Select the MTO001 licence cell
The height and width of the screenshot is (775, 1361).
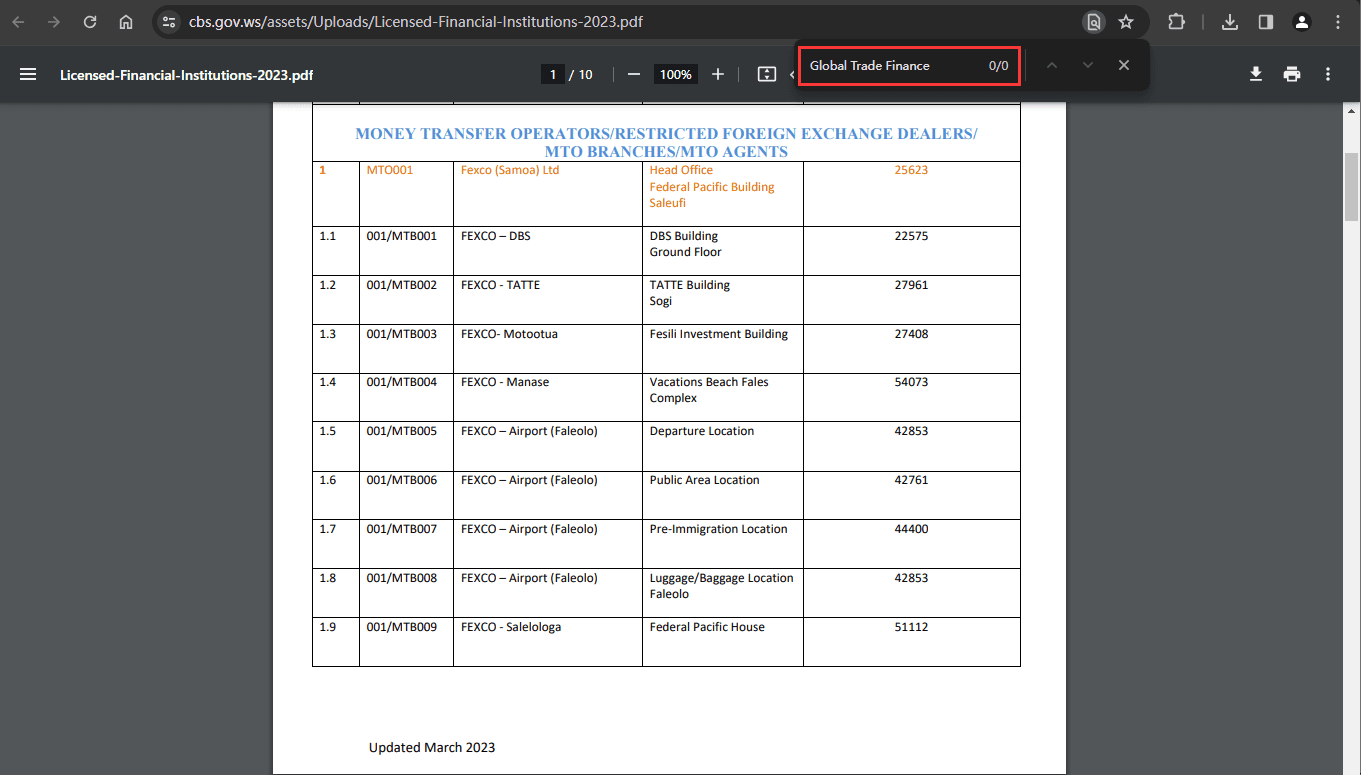[x=406, y=194]
